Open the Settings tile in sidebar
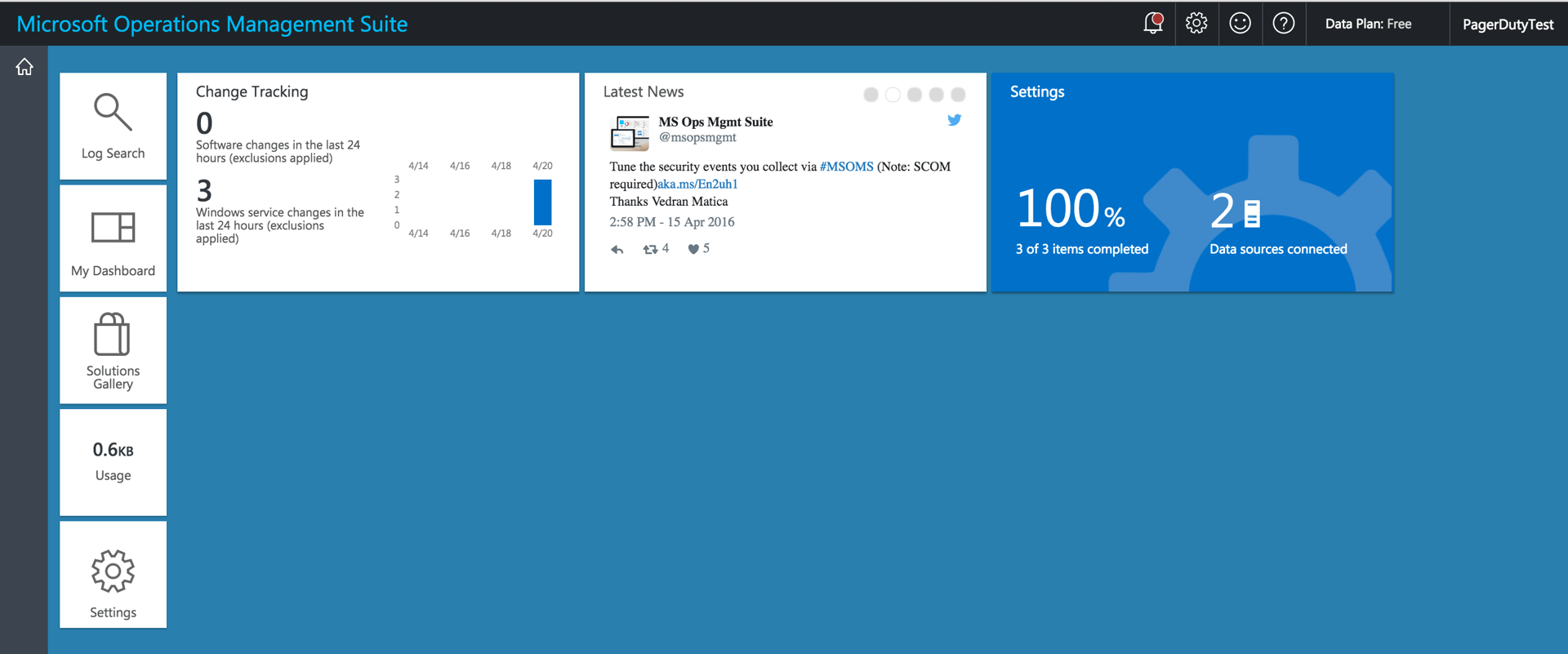The image size is (1568, 654). tap(113, 575)
